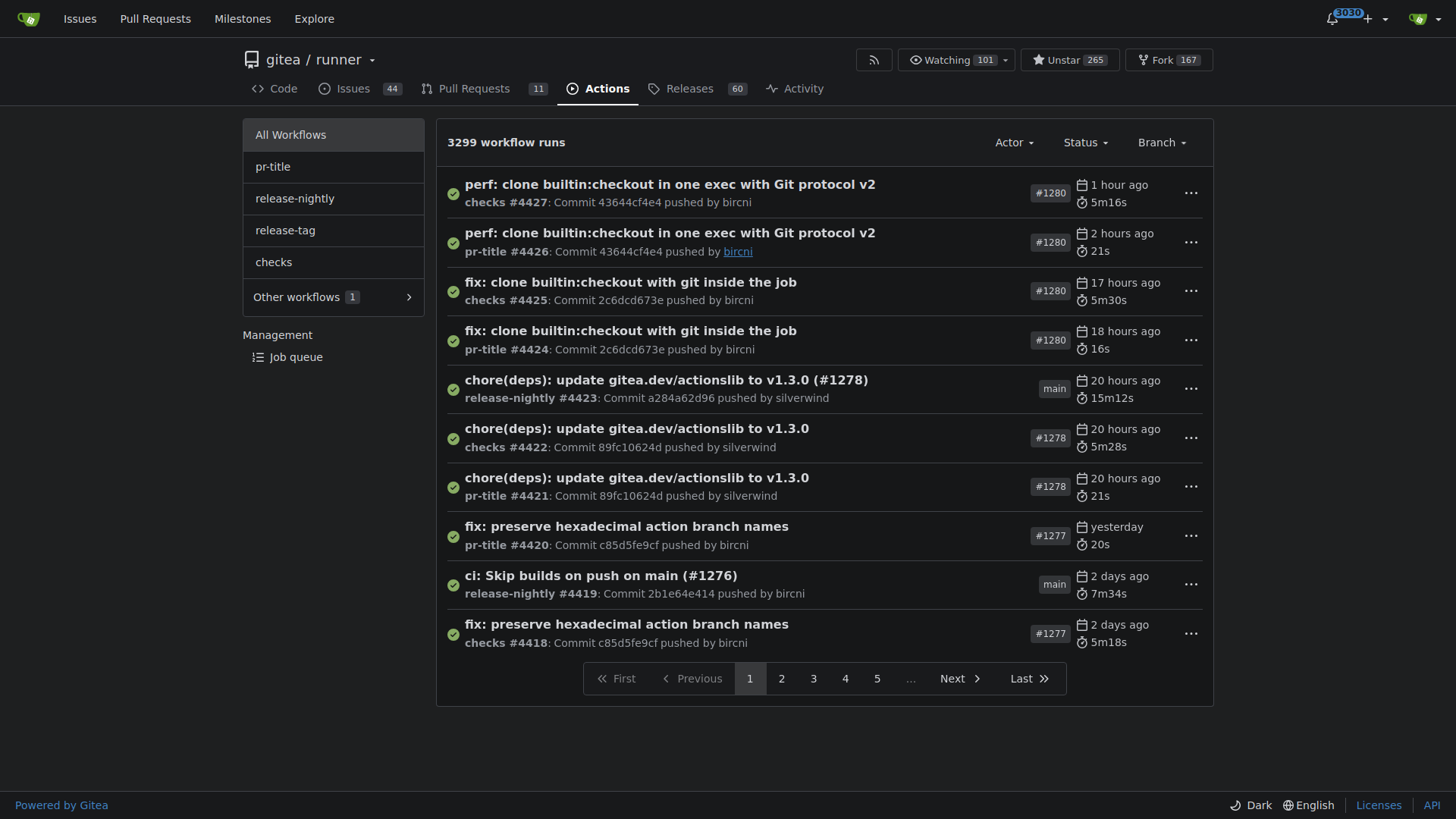Viewport: 1456px width, 819px height.
Task: Open the three-dot menu for checks #4427
Action: tap(1191, 193)
